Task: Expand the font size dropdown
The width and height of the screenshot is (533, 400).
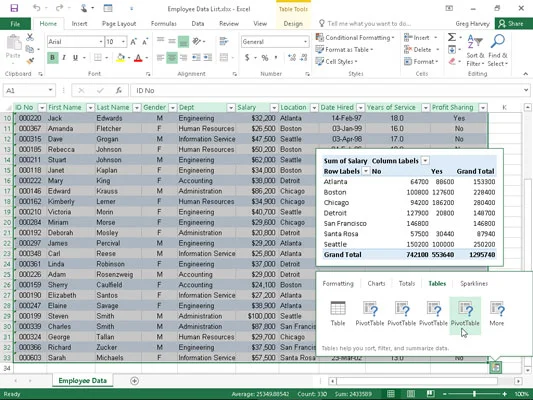Action: coord(123,42)
